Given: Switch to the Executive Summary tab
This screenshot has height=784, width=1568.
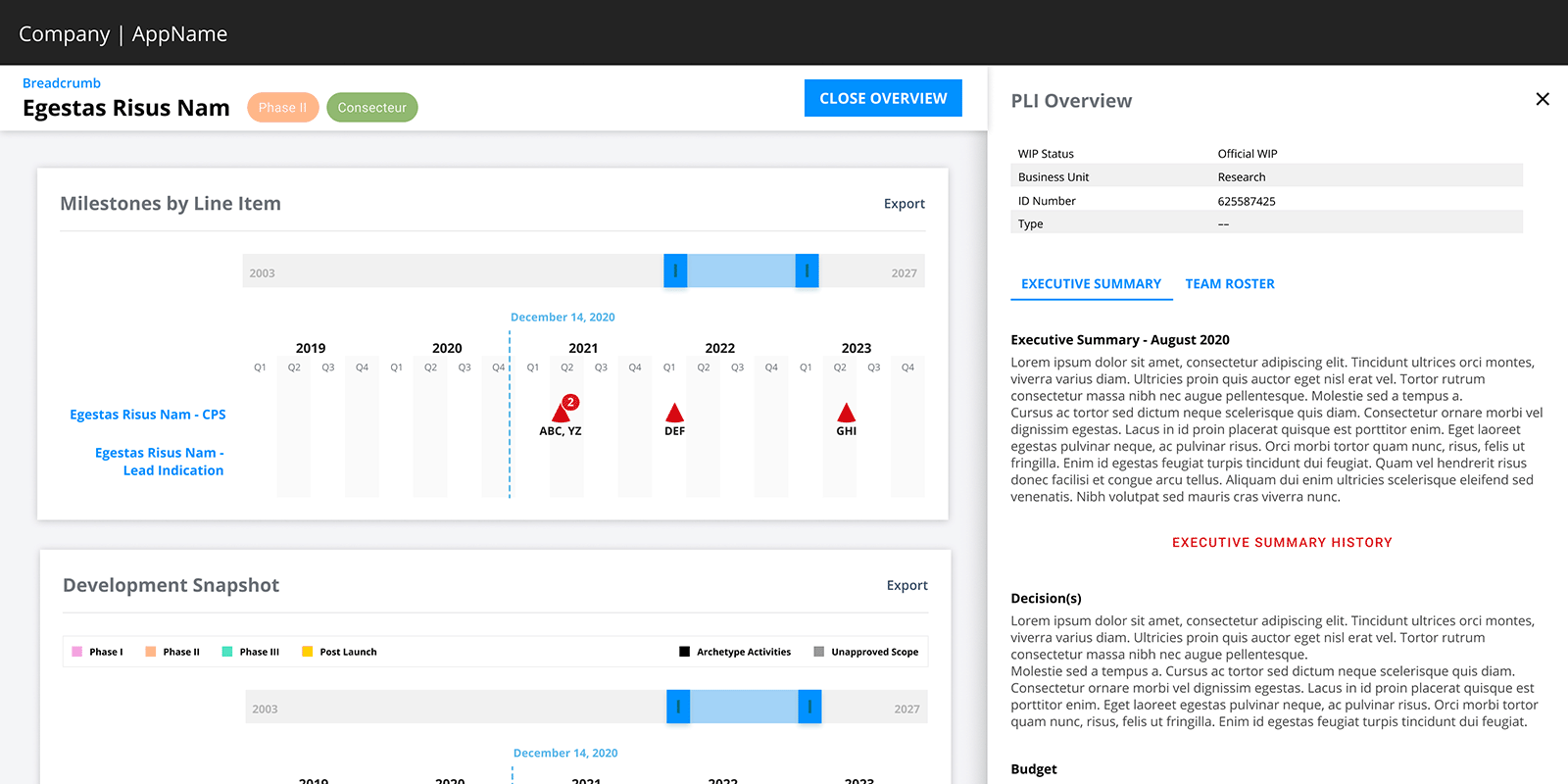Looking at the screenshot, I should 1091,284.
